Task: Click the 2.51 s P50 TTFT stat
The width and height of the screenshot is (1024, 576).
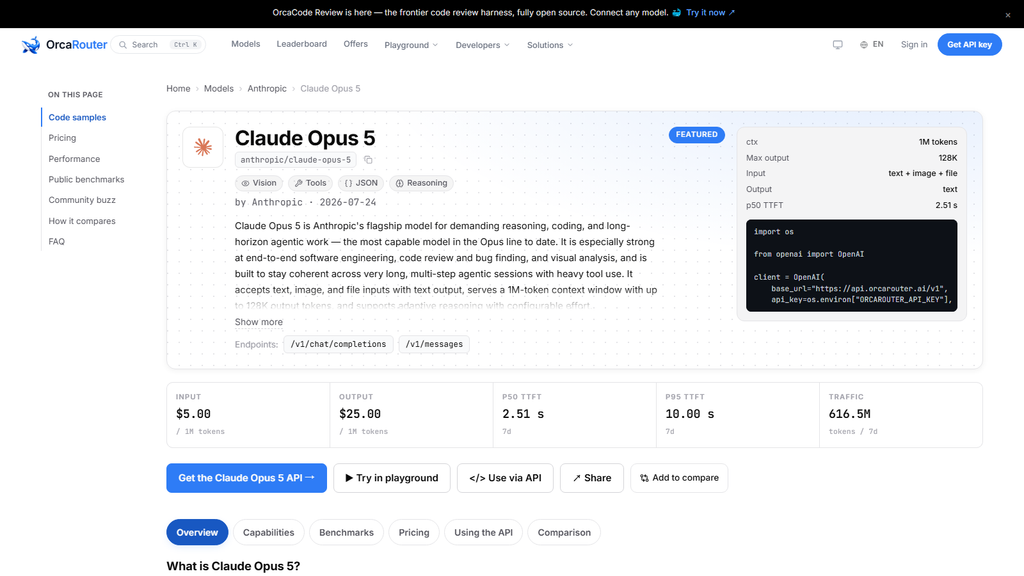Action: coord(523,414)
